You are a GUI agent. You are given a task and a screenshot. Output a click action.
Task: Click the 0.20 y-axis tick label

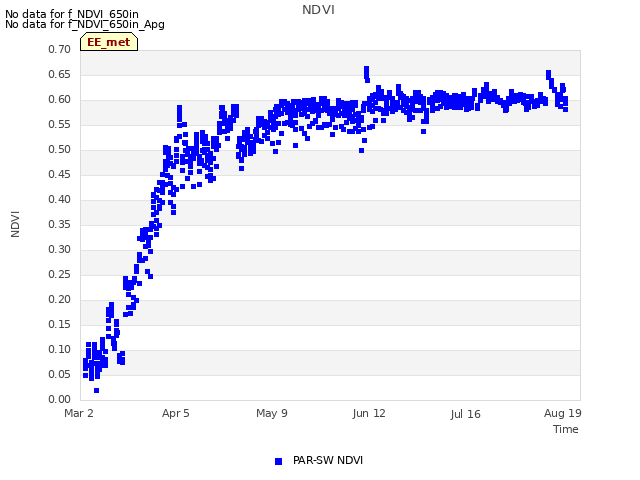tap(60, 299)
